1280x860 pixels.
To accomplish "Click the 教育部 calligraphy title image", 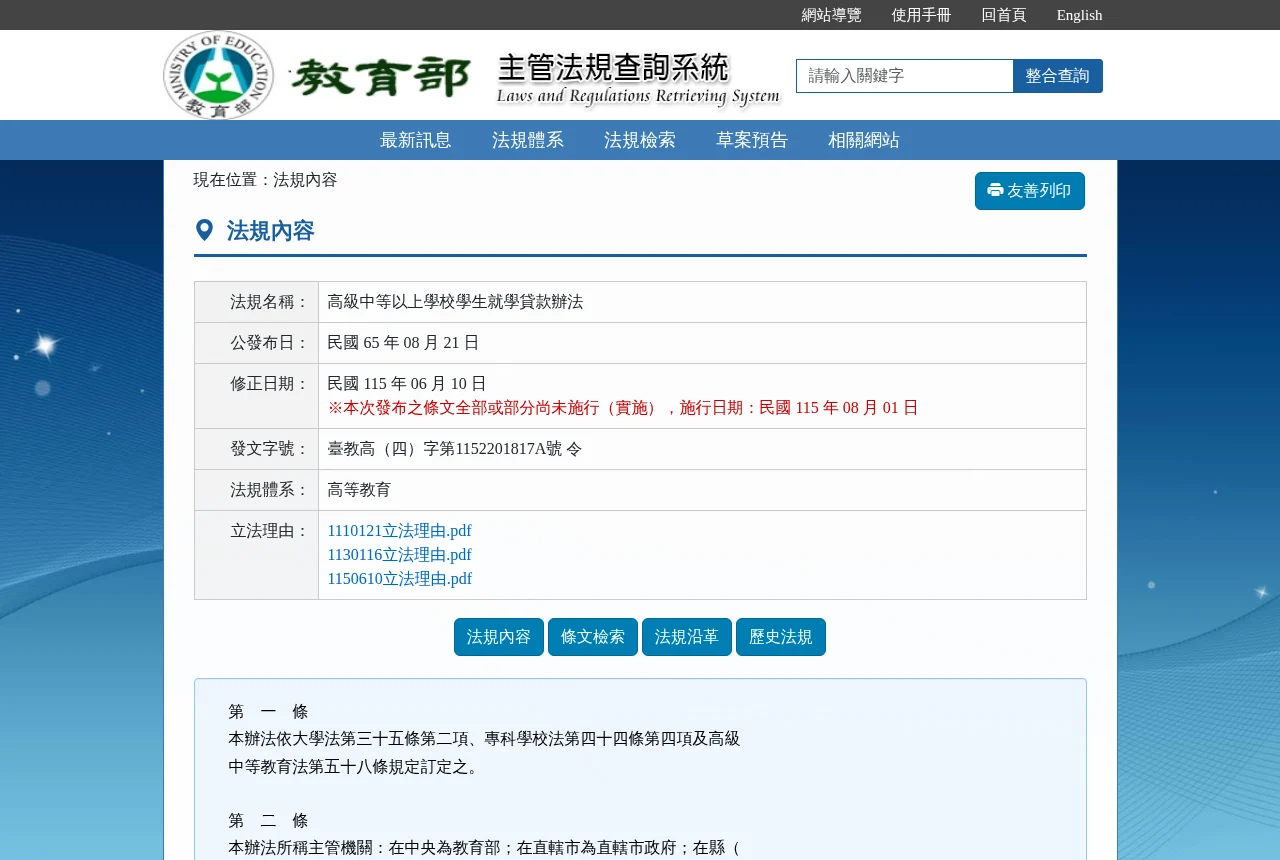I will (x=380, y=77).
